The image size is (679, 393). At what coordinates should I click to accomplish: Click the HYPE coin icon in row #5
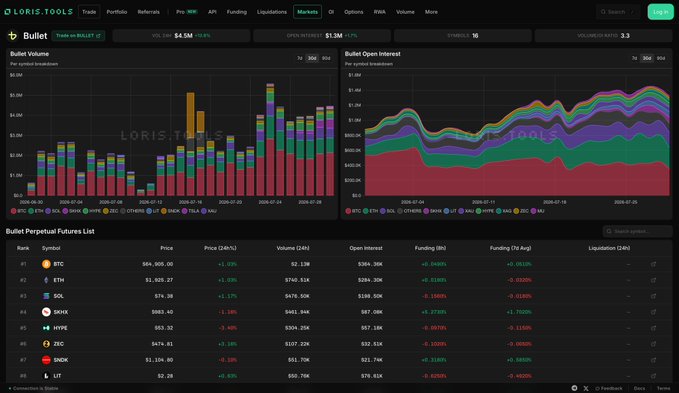pos(46,328)
